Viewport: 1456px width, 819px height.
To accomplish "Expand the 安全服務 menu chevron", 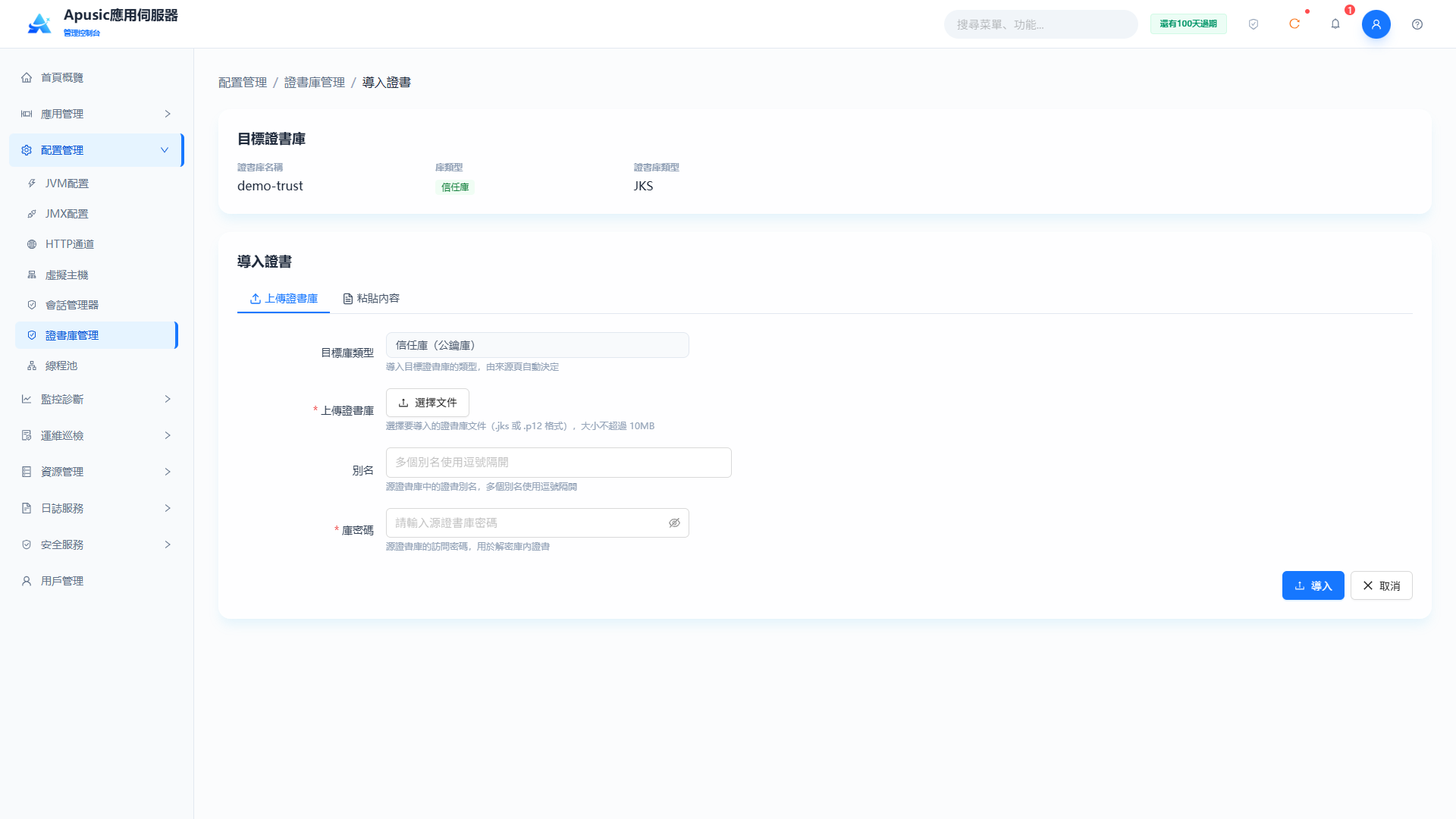I will pyautogui.click(x=168, y=544).
